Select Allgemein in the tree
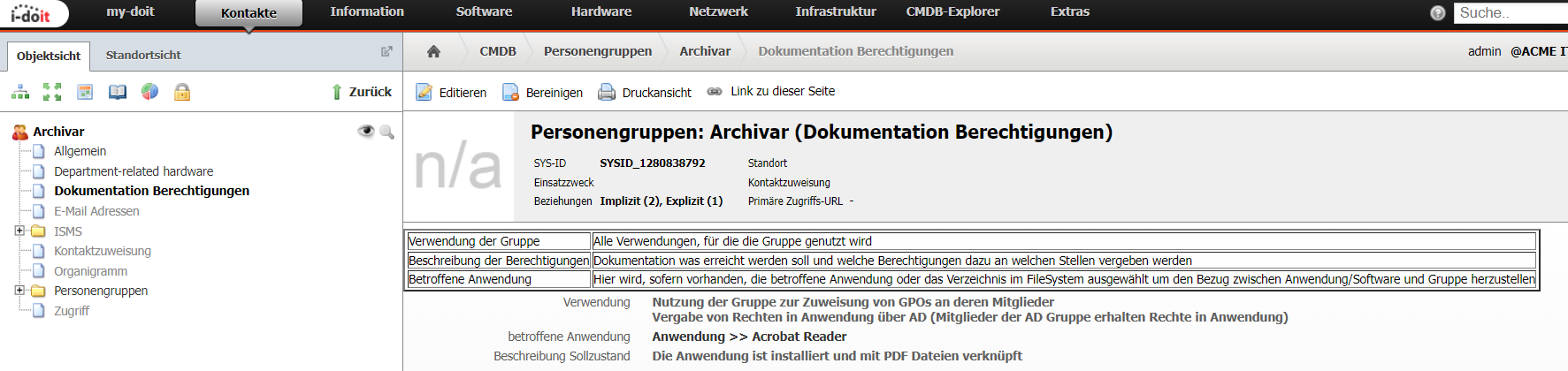Image resolution: width=1568 pixels, height=371 pixels. 80,151
